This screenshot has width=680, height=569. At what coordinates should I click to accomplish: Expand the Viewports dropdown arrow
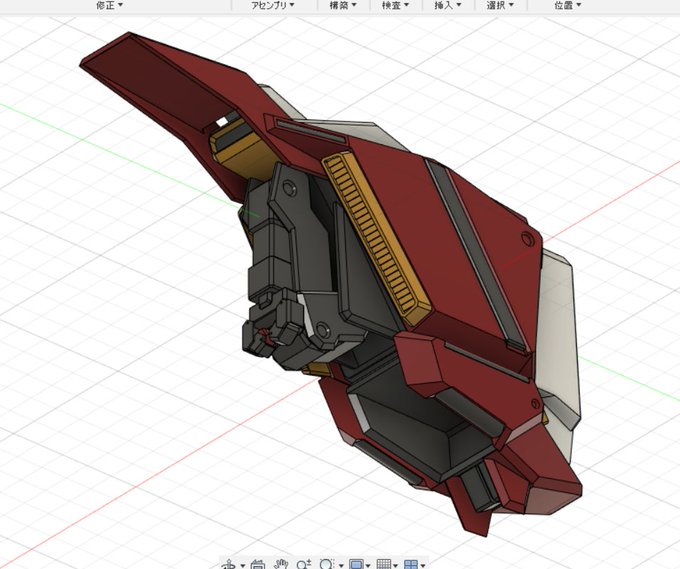423,566
